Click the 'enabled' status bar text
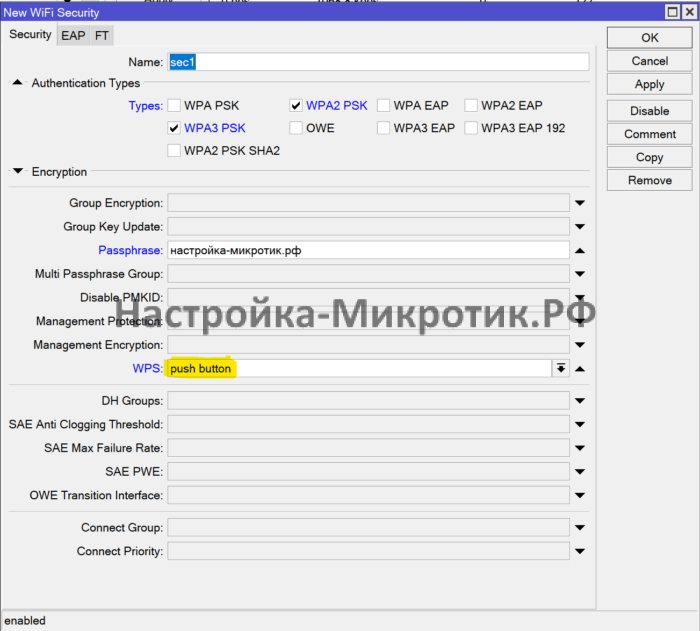 tap(25, 621)
